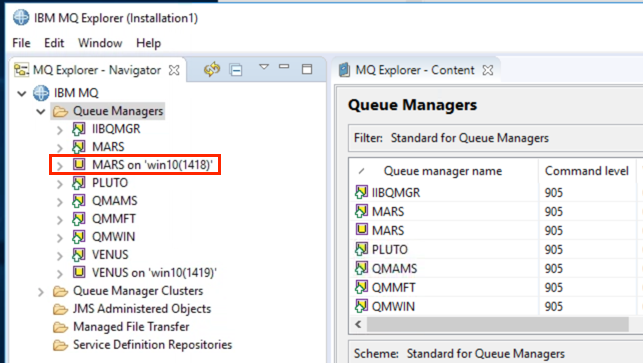Select Managed File Transfer folder
Screen dimensions: 643x363
(x=131, y=327)
